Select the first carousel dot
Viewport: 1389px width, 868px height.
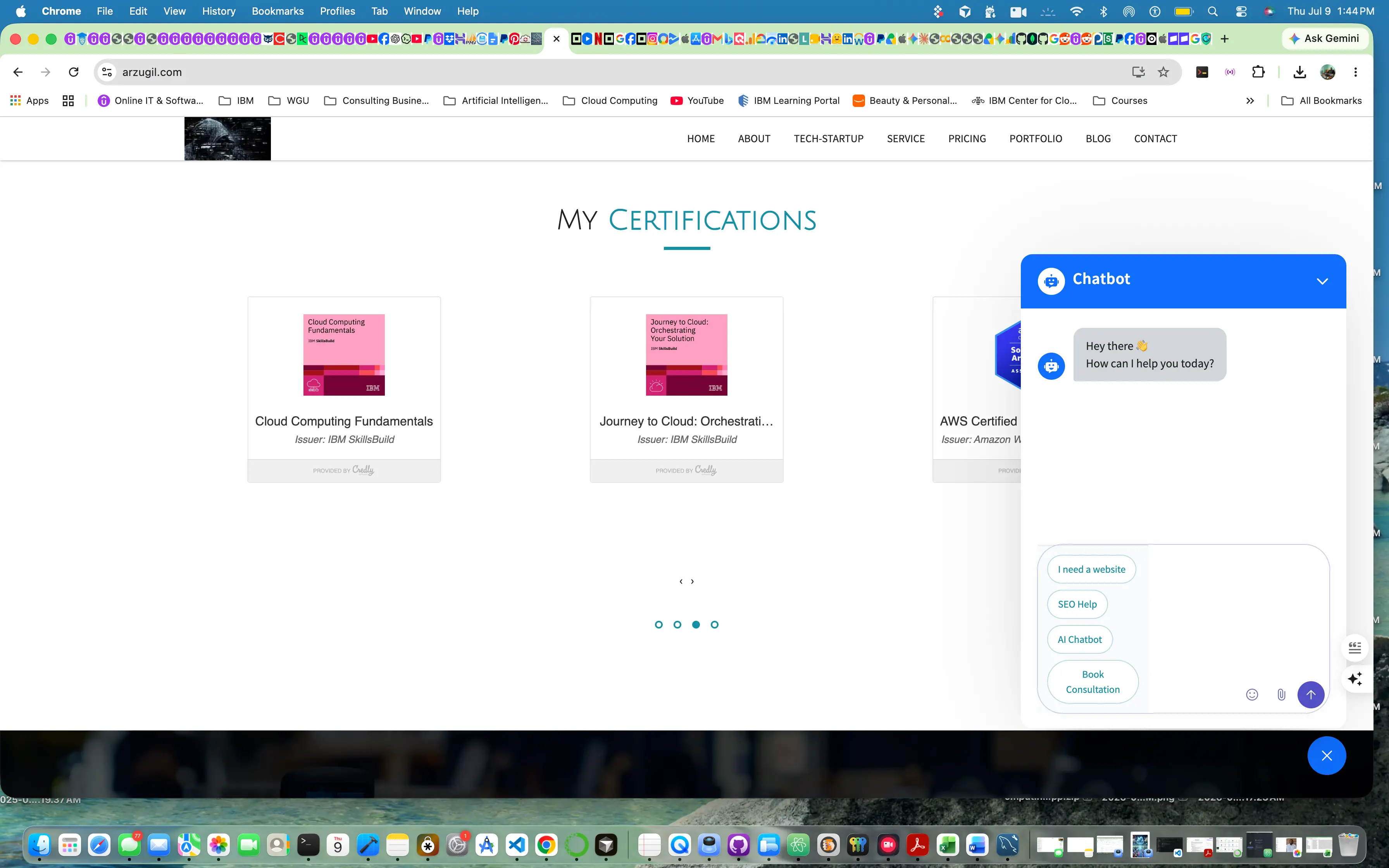coord(658,625)
